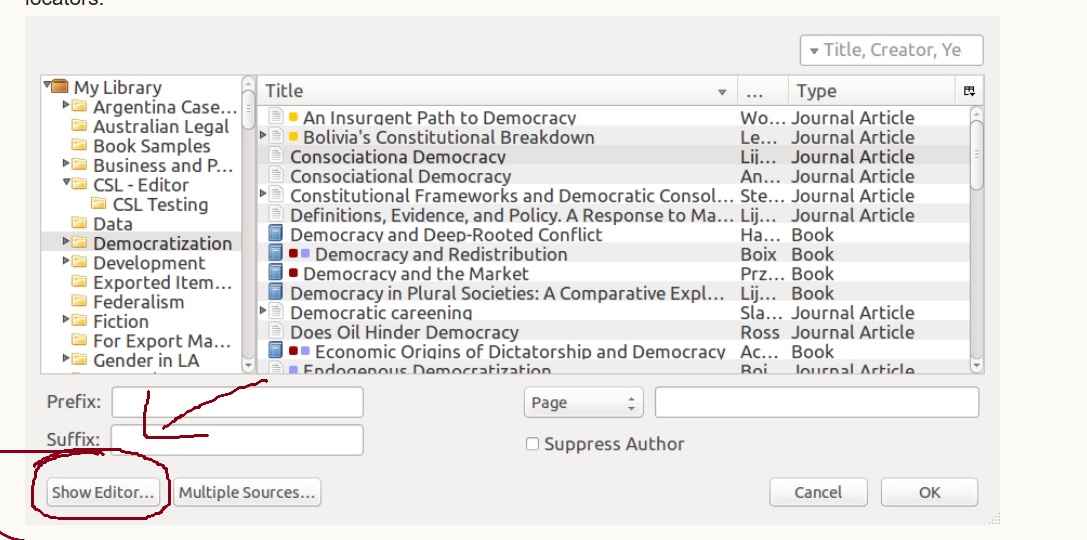Click the page number input field
Viewport: 1087px width, 540px height.
point(817,403)
